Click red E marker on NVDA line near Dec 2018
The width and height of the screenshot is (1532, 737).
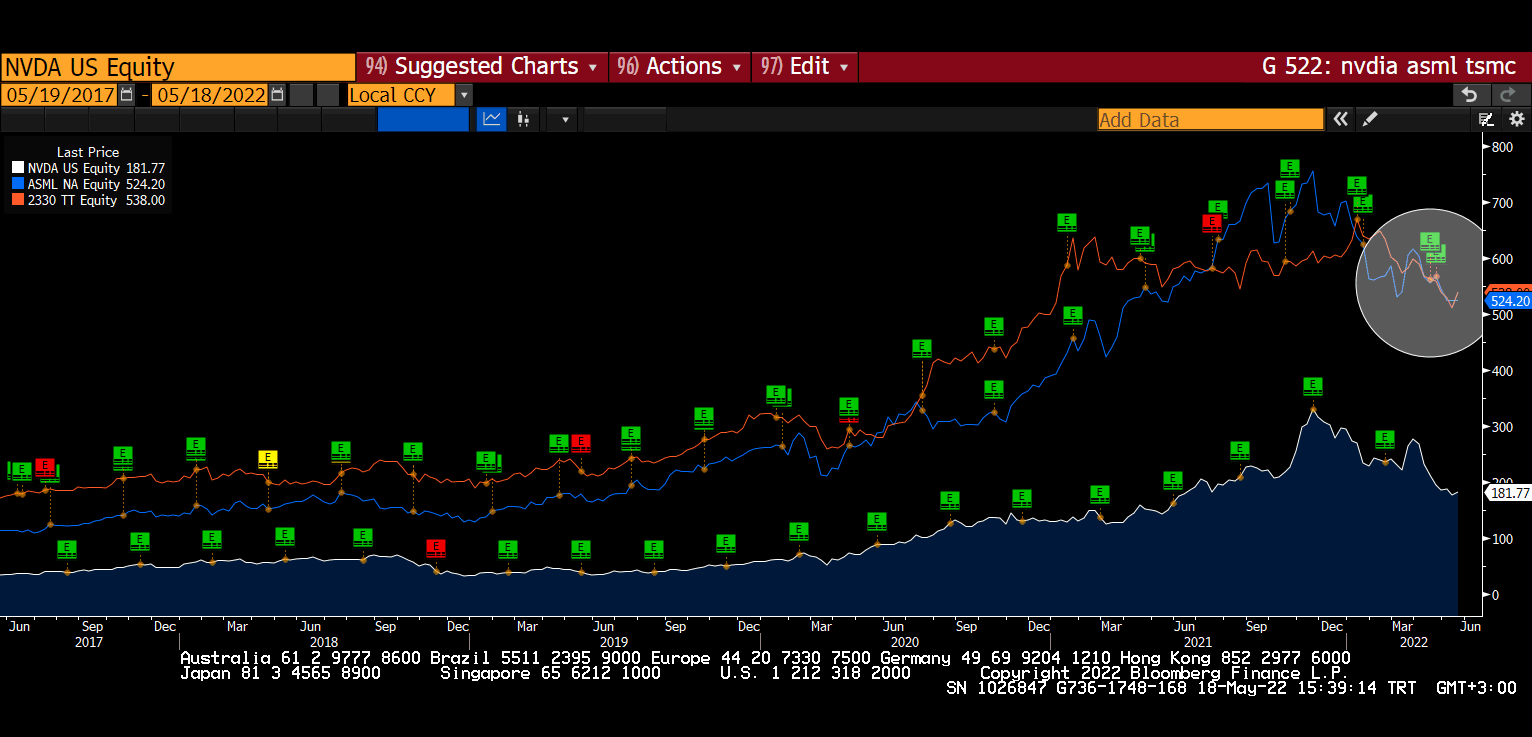click(435, 548)
